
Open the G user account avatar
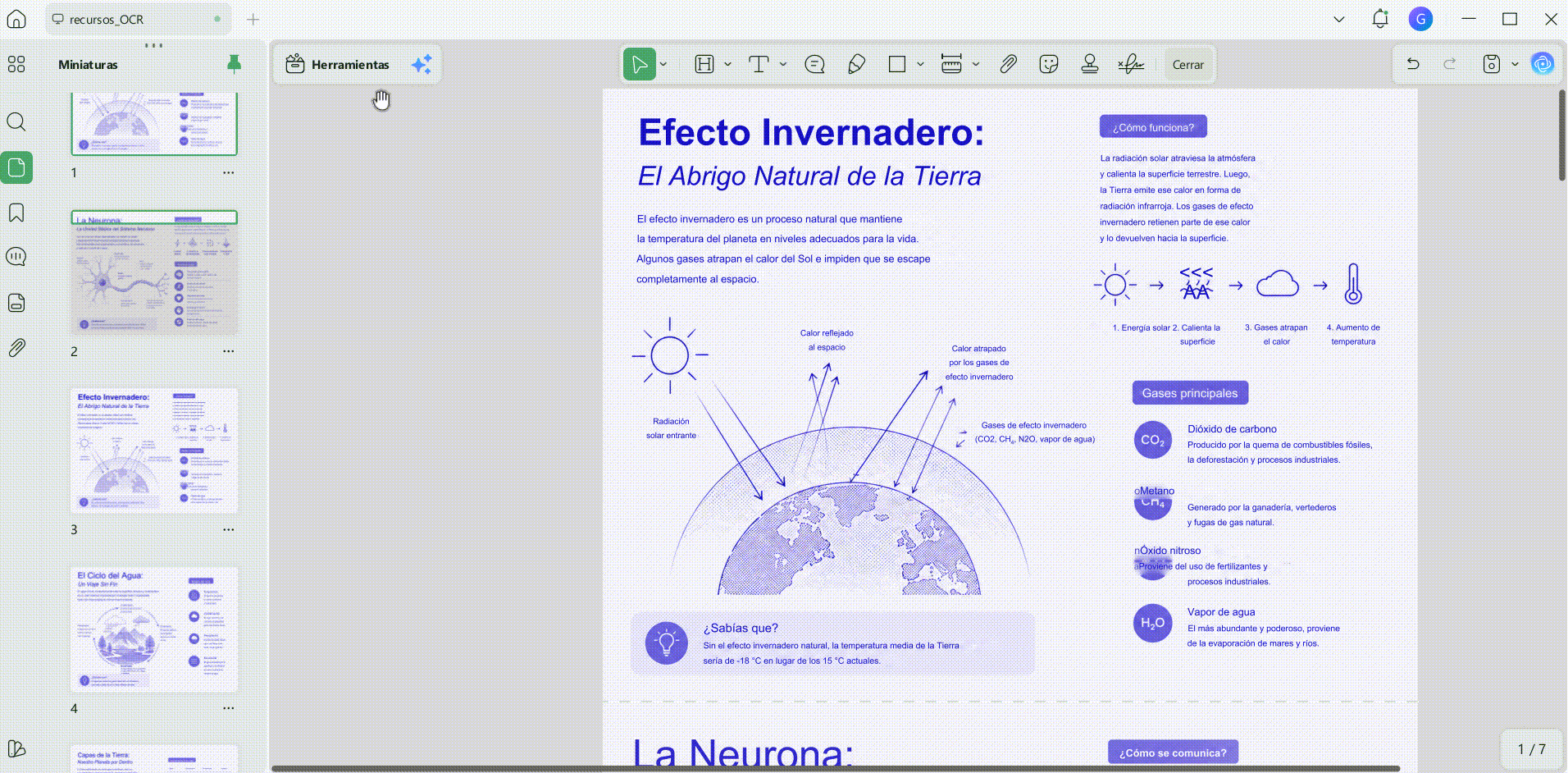(1420, 19)
